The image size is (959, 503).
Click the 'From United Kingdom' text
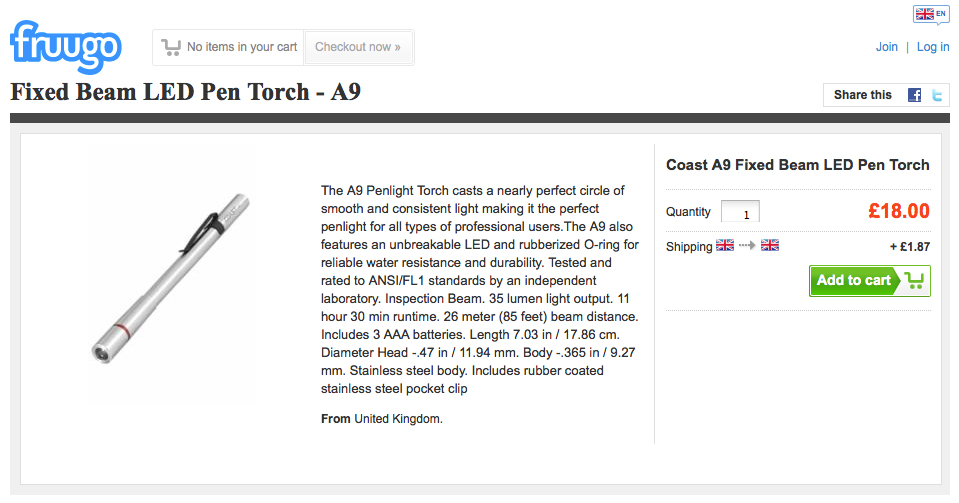click(x=381, y=419)
